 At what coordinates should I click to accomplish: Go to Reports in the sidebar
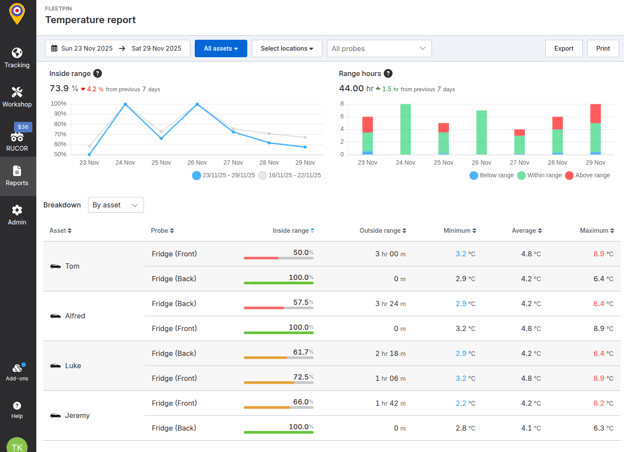tap(17, 175)
